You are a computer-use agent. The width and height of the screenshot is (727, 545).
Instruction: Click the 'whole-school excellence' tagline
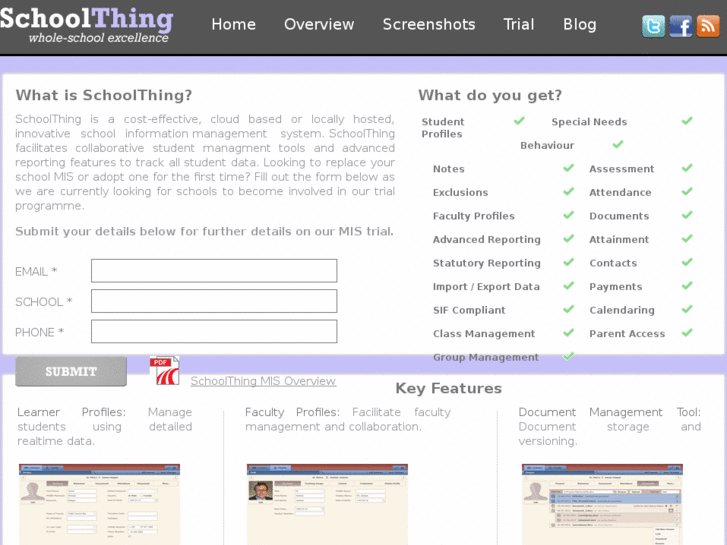tap(98, 38)
